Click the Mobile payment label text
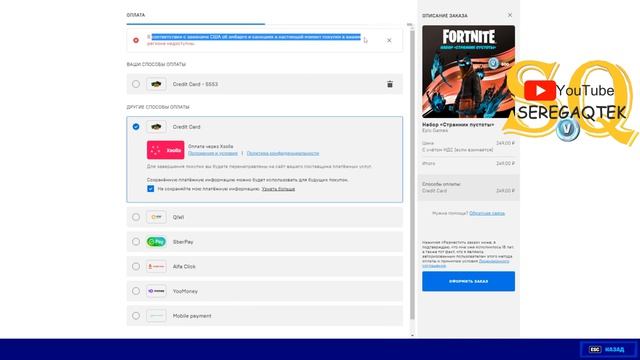Viewport: 640px width, 360px height. click(x=192, y=316)
